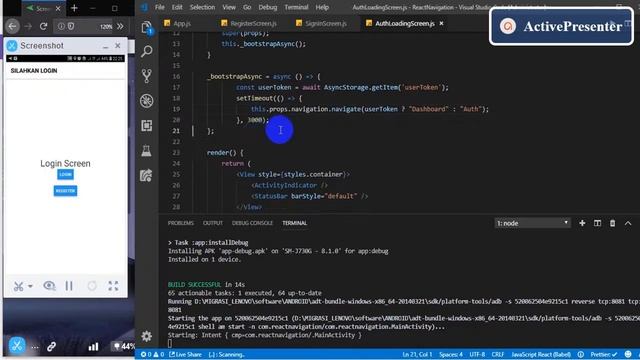Screen dimensions: 640x360
Task: Reload the browser page
Action: click(43, 27)
